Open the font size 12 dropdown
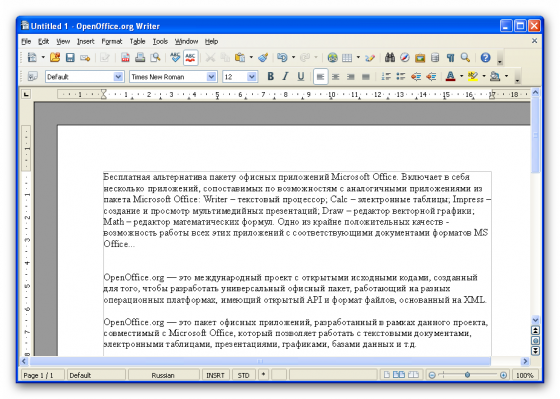This screenshot has width=560, height=399. (251, 77)
